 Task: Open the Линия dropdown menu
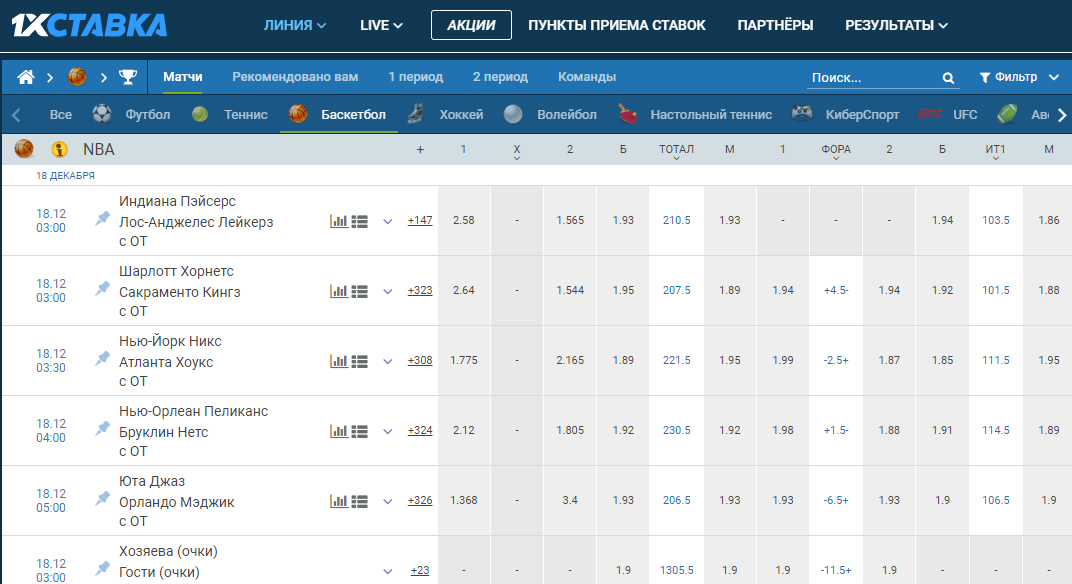pos(295,25)
